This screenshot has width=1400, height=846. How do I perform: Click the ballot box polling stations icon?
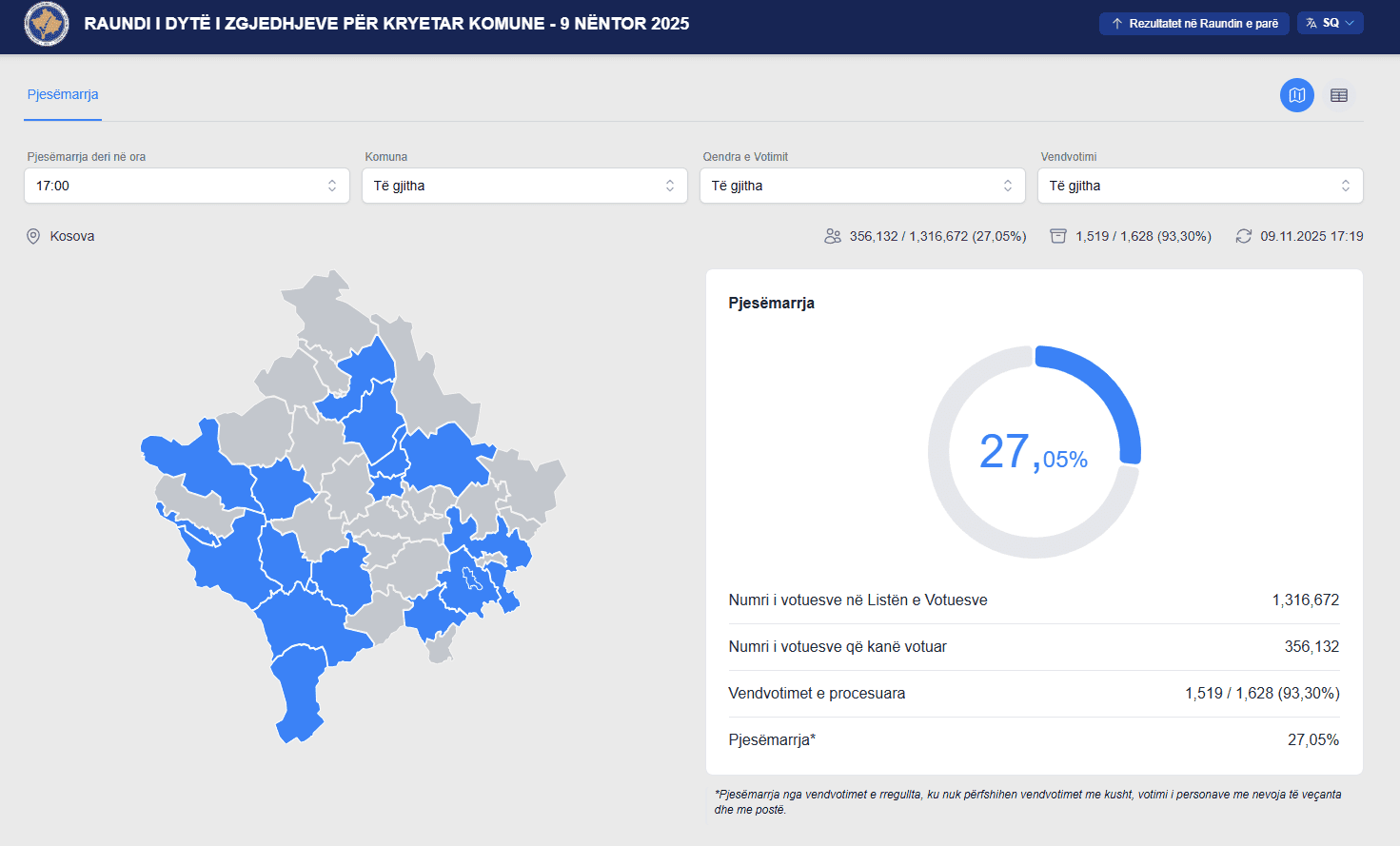[x=1057, y=236]
